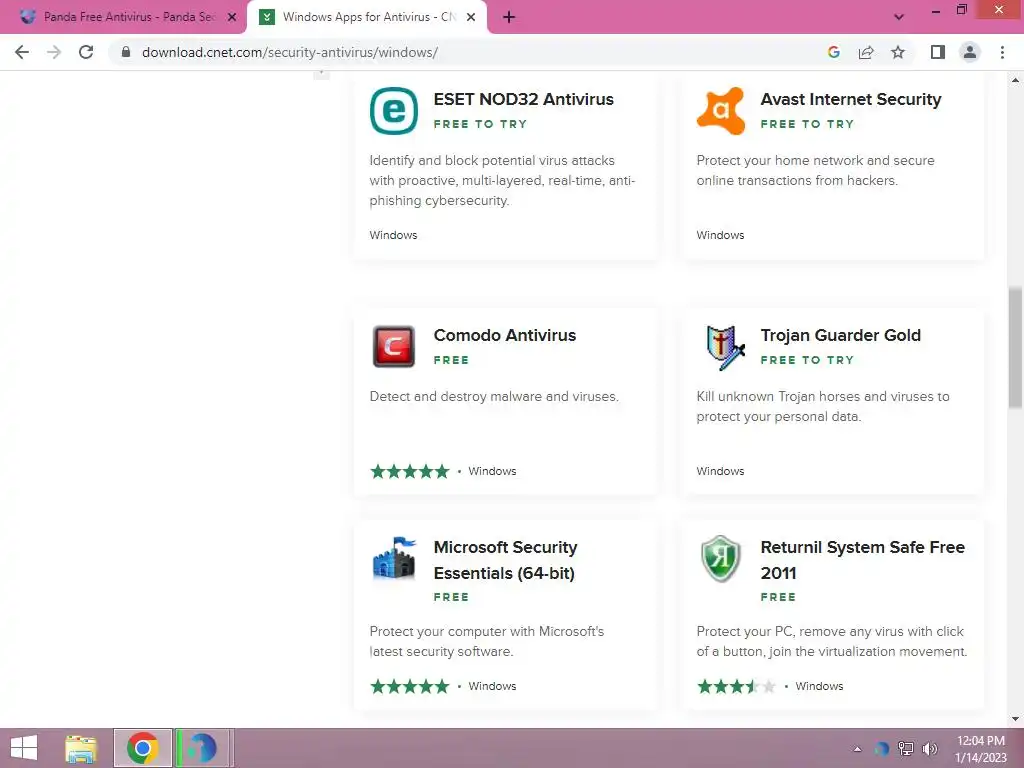
Task: Click the Returnil System Safe green shield icon
Action: (721, 558)
